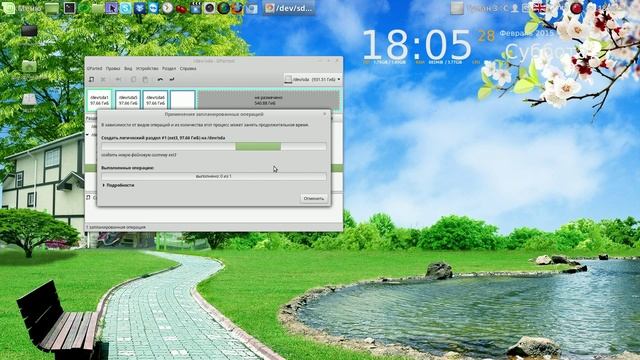
Task: Click the Resize/Move toolbar icon
Action: [x=119, y=80]
